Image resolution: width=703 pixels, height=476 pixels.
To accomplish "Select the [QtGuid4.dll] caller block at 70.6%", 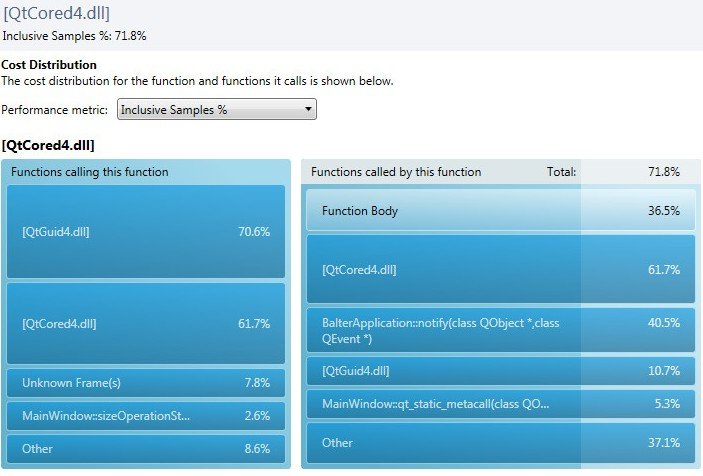I will tap(146, 231).
